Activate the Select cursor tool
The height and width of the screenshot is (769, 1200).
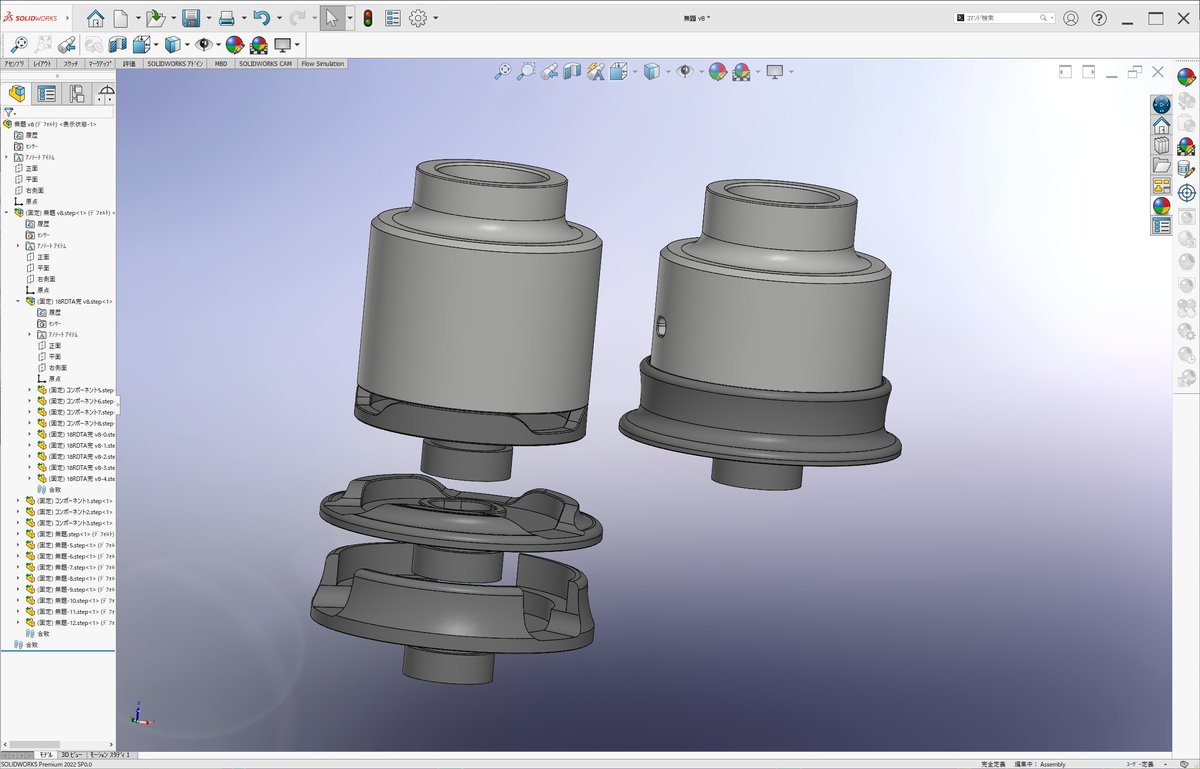(x=334, y=18)
